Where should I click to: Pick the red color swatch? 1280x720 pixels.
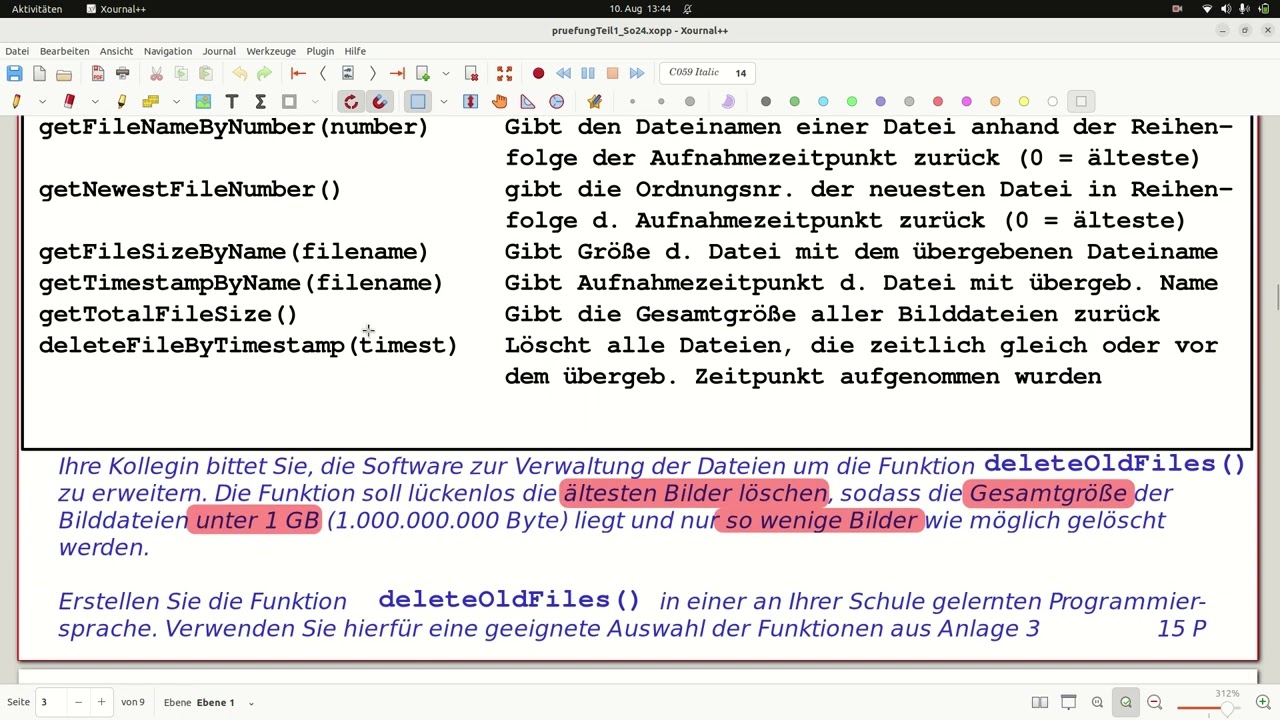coord(938,101)
